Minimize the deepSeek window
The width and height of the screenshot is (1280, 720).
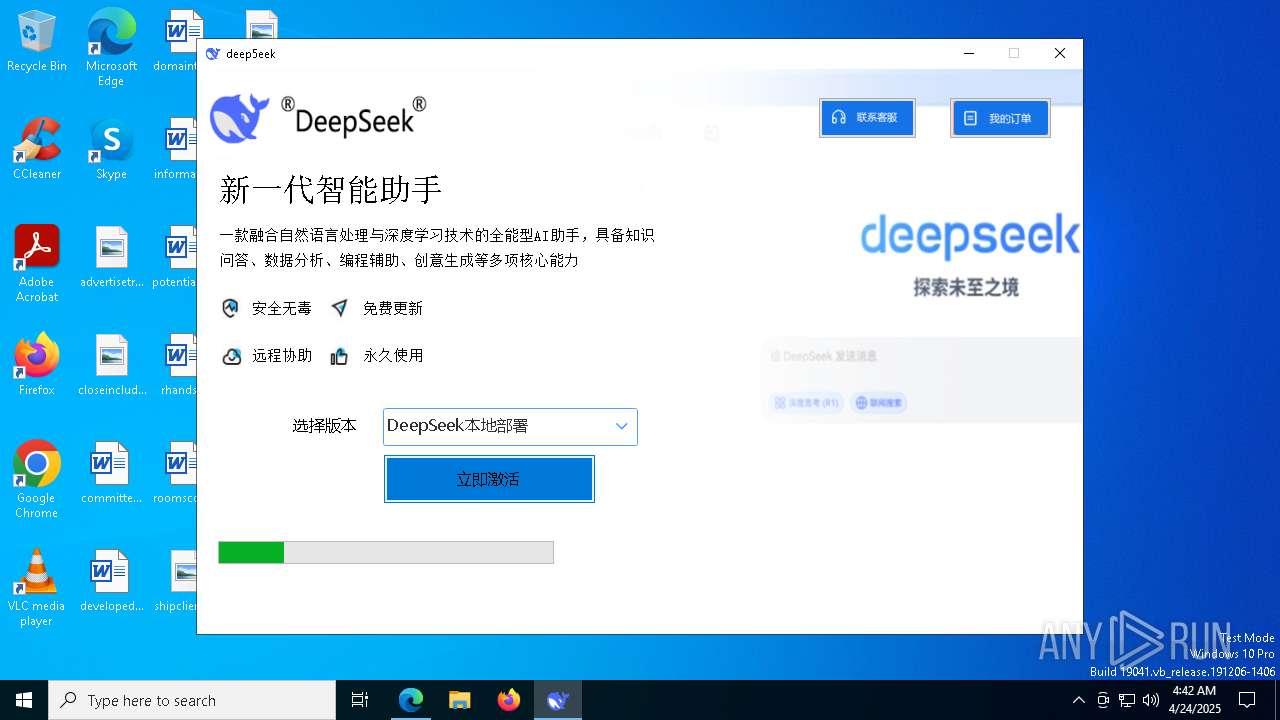pyautogui.click(x=968, y=53)
